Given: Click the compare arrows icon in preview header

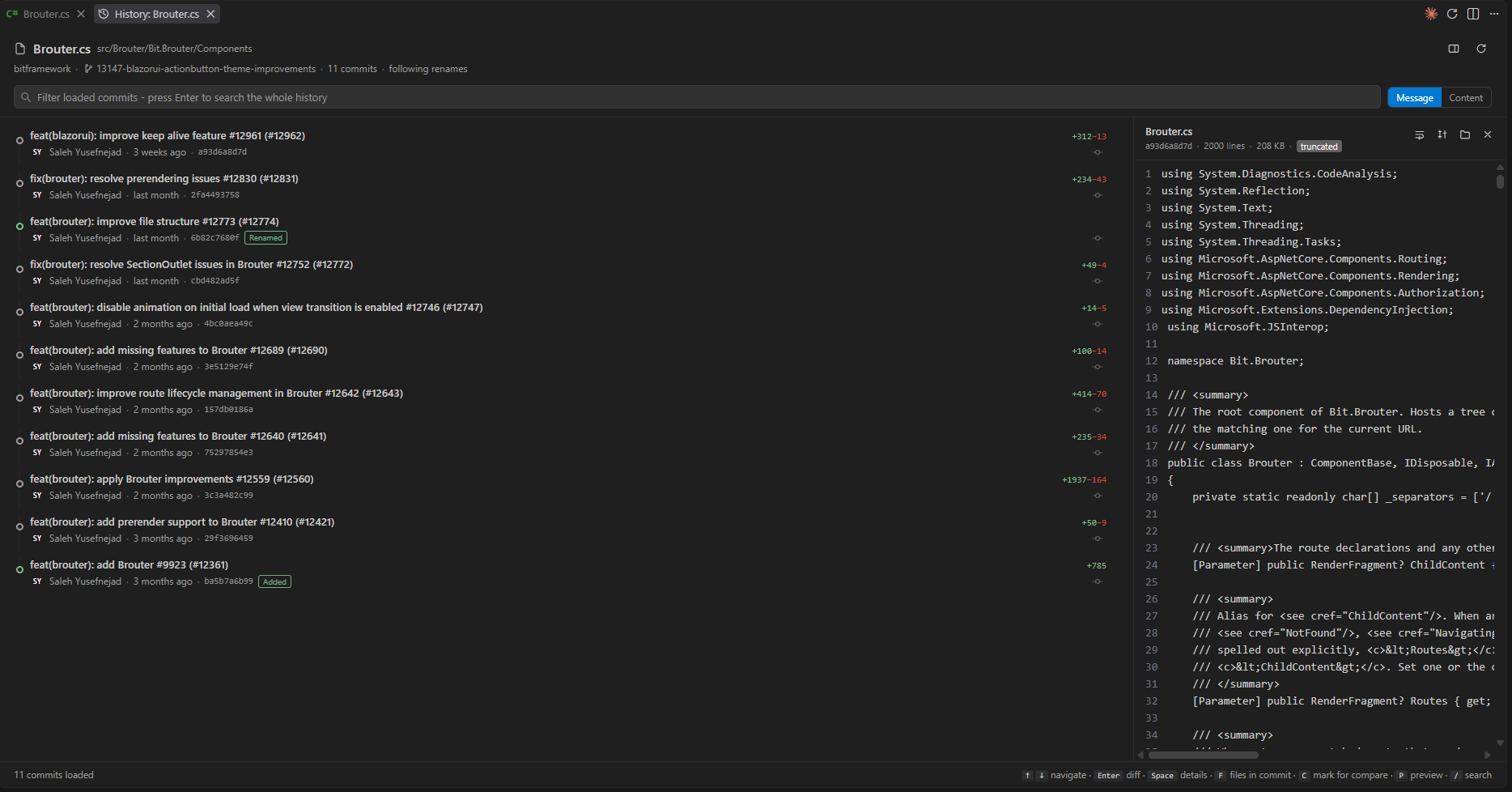Looking at the screenshot, I should [x=1442, y=134].
